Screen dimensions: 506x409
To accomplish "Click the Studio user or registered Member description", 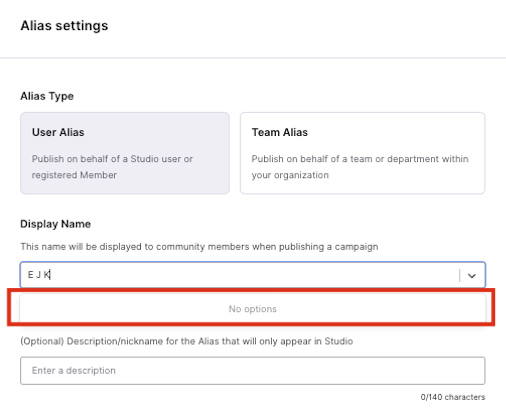I will 112,167.
